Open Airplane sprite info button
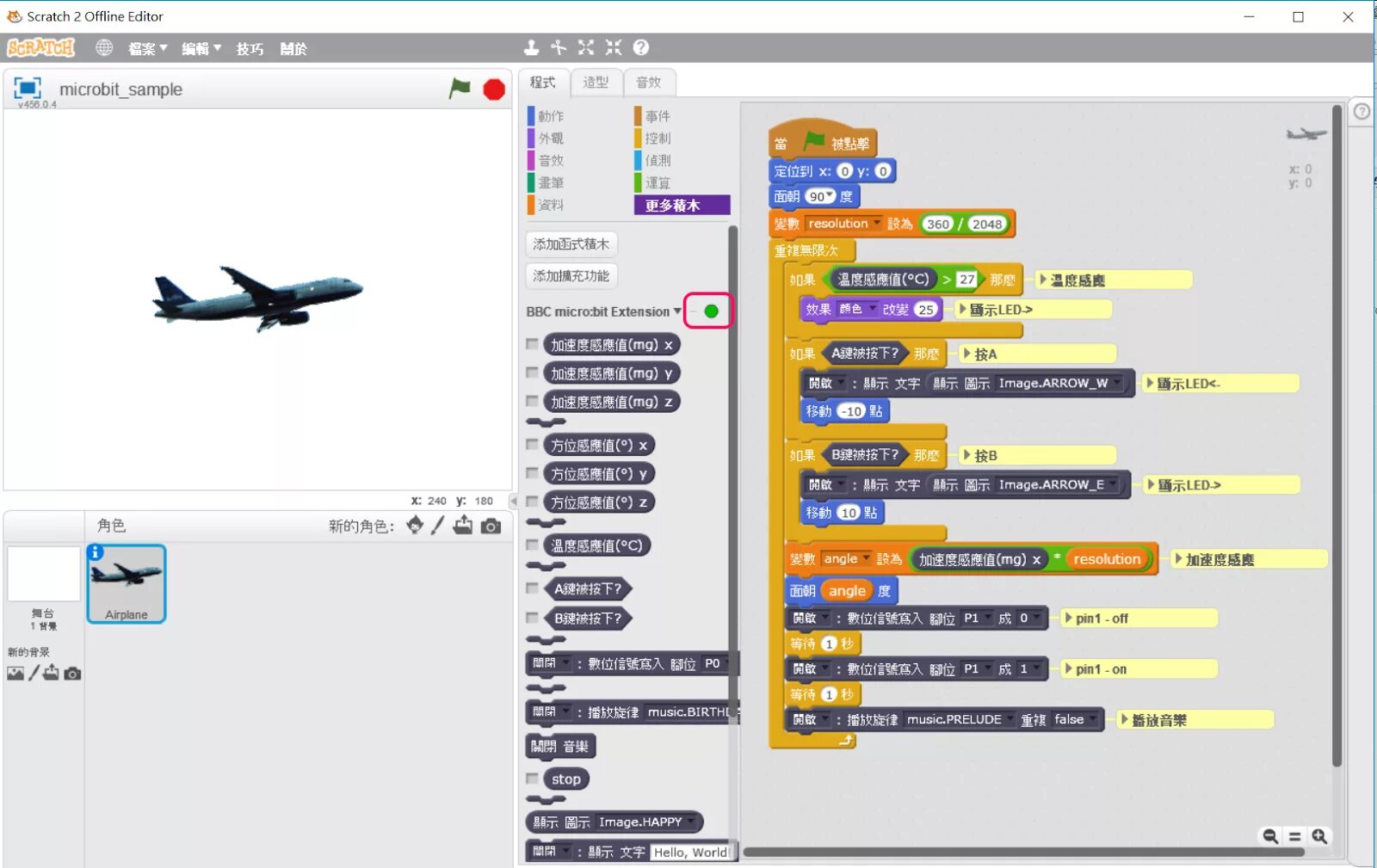This screenshot has width=1377, height=868. [96, 552]
